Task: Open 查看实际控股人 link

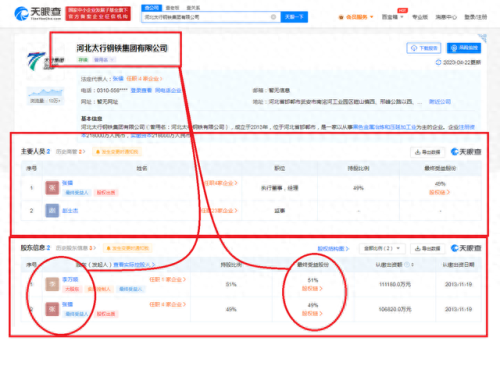Action: tap(134, 265)
